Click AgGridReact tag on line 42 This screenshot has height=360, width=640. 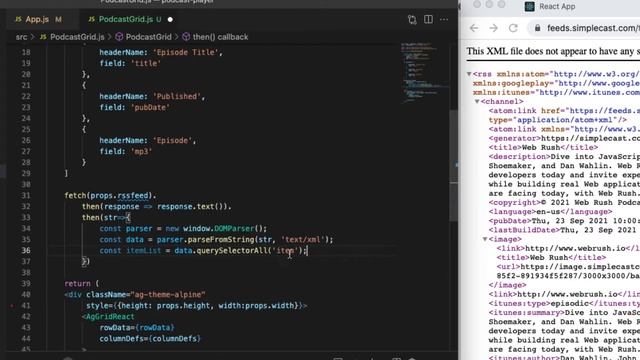(110, 316)
